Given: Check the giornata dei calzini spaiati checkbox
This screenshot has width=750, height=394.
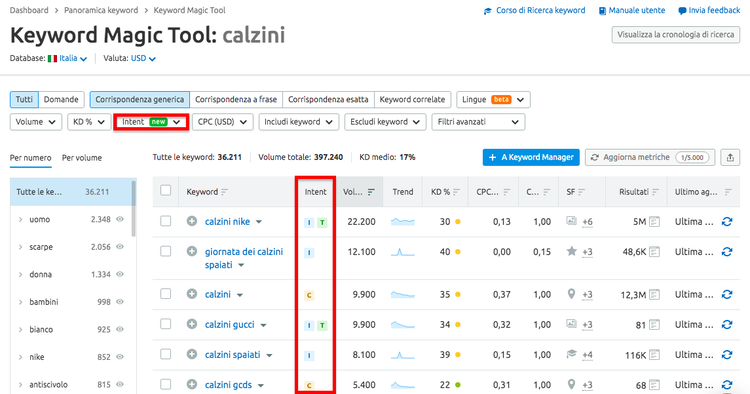Looking at the screenshot, I should 165,251.
